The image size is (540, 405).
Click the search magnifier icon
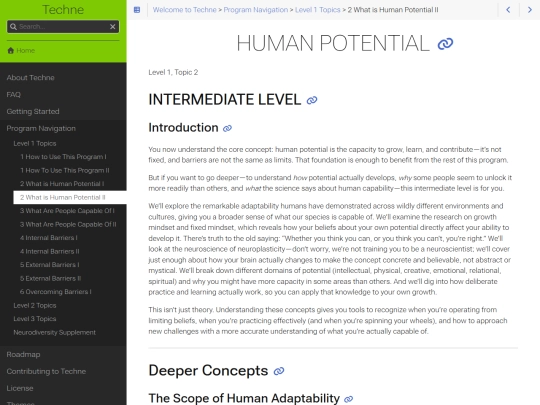(13, 27)
